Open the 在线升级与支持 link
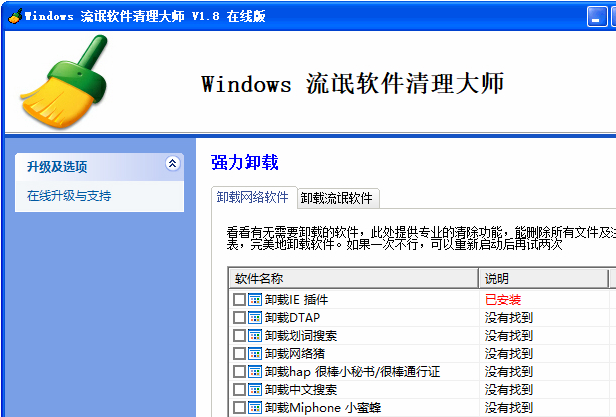616x417 pixels. point(69,196)
